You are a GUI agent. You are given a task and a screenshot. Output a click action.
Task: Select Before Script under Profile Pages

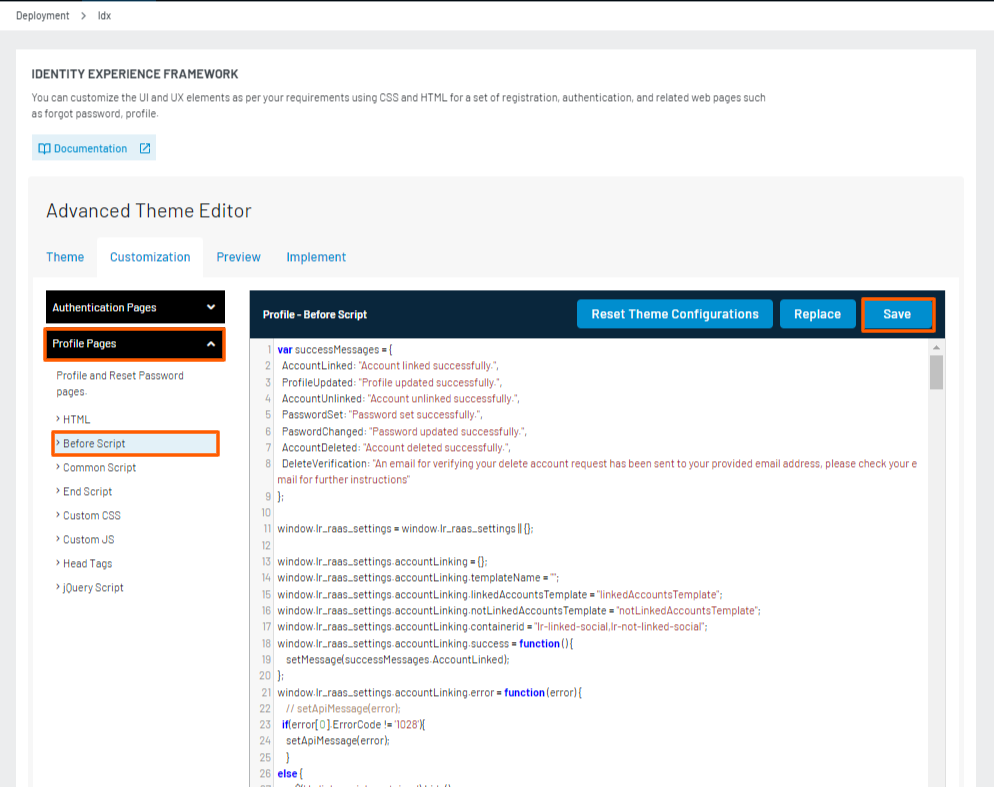pyautogui.click(x=95, y=443)
